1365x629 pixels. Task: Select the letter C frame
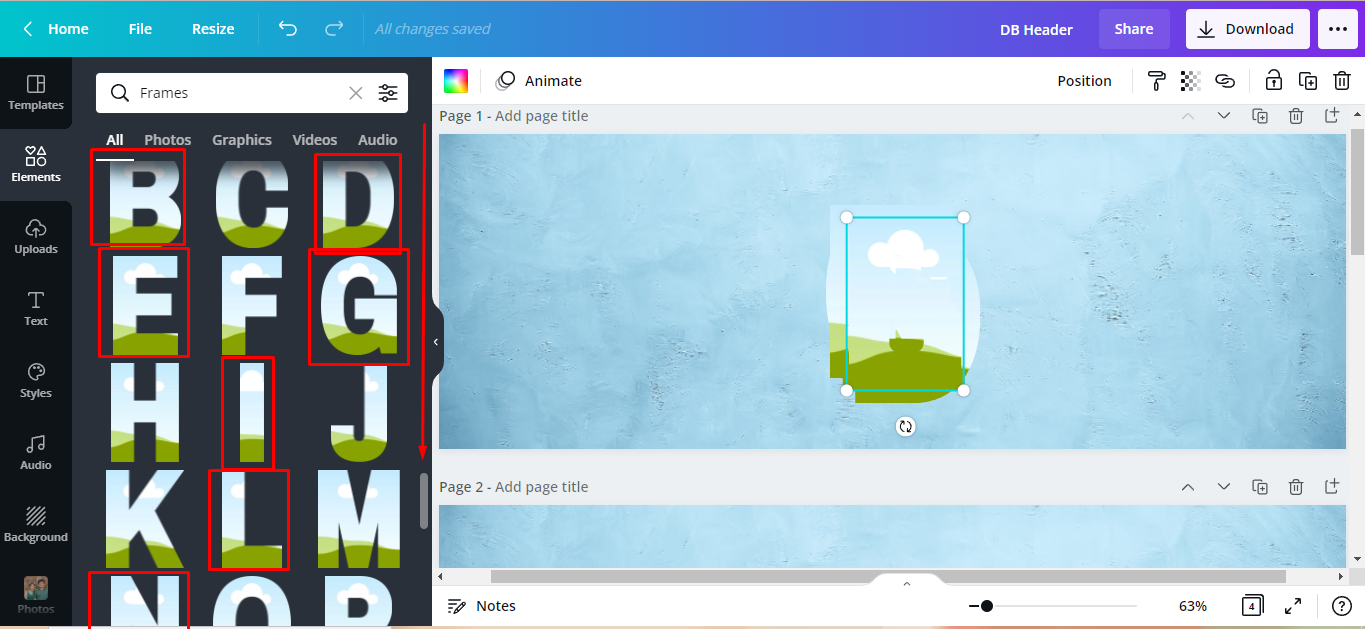tap(252, 202)
